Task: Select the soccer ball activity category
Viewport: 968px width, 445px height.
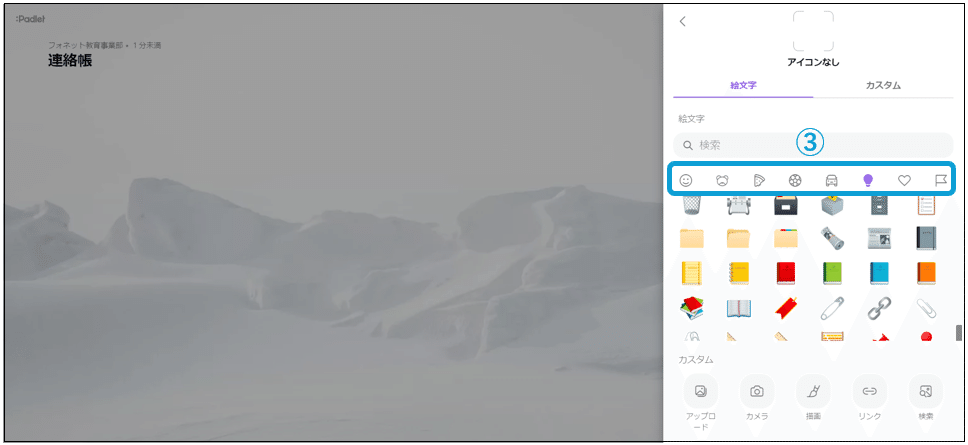Action: pos(795,180)
